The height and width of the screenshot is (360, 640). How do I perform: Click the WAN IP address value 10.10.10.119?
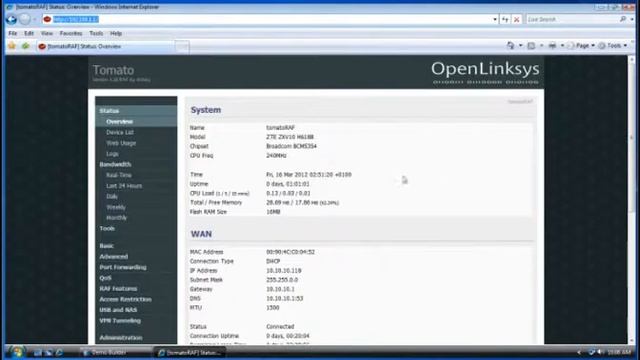coord(284,271)
